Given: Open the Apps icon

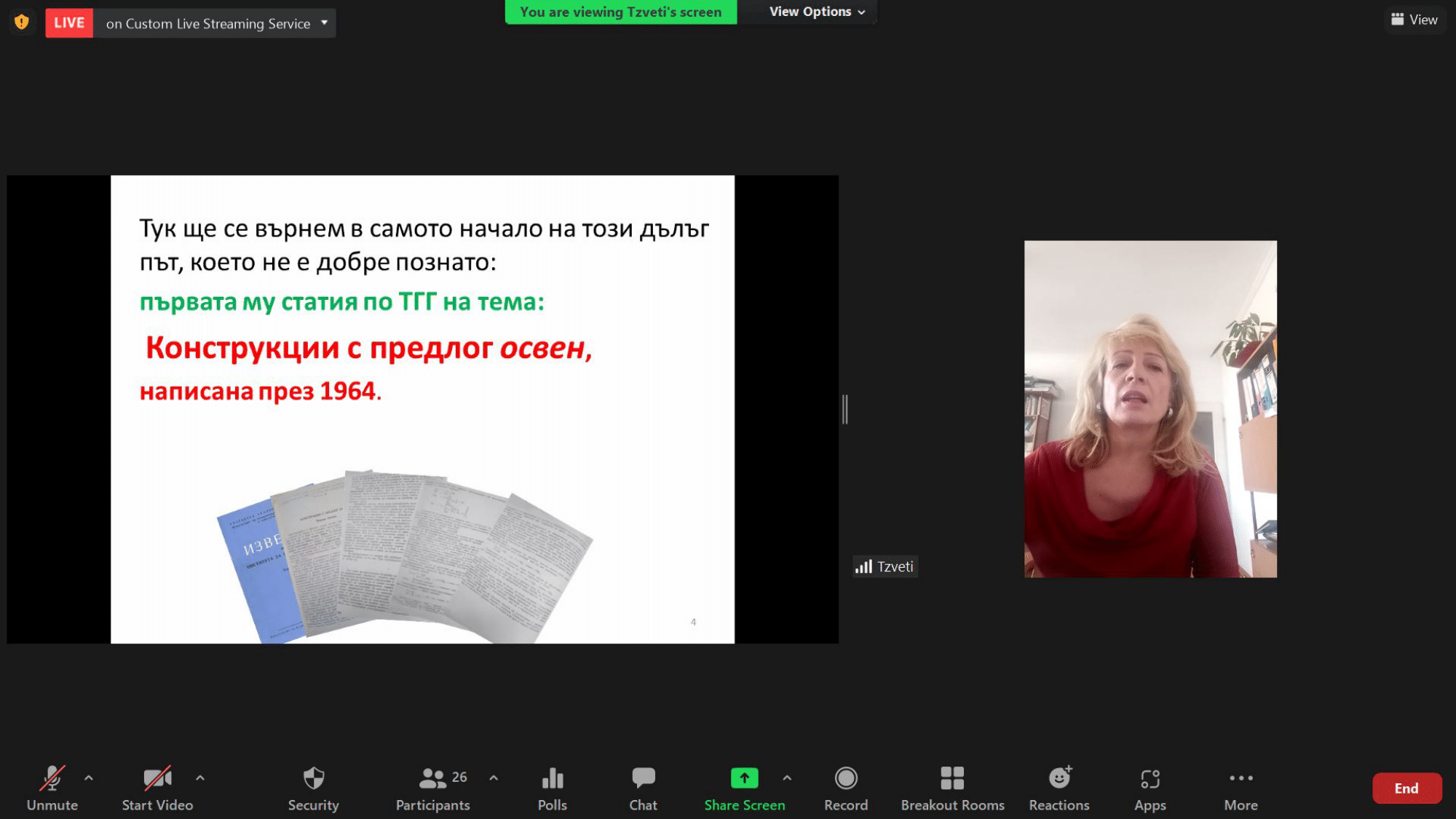Looking at the screenshot, I should [1150, 779].
